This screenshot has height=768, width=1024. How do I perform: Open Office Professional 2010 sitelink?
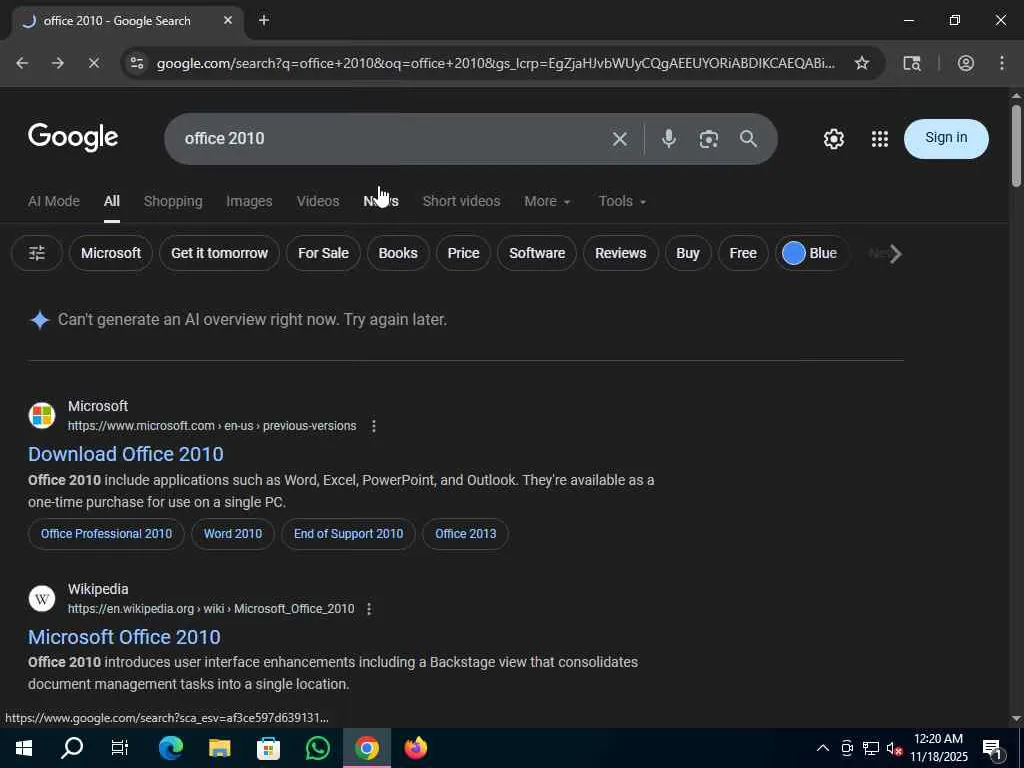(106, 534)
